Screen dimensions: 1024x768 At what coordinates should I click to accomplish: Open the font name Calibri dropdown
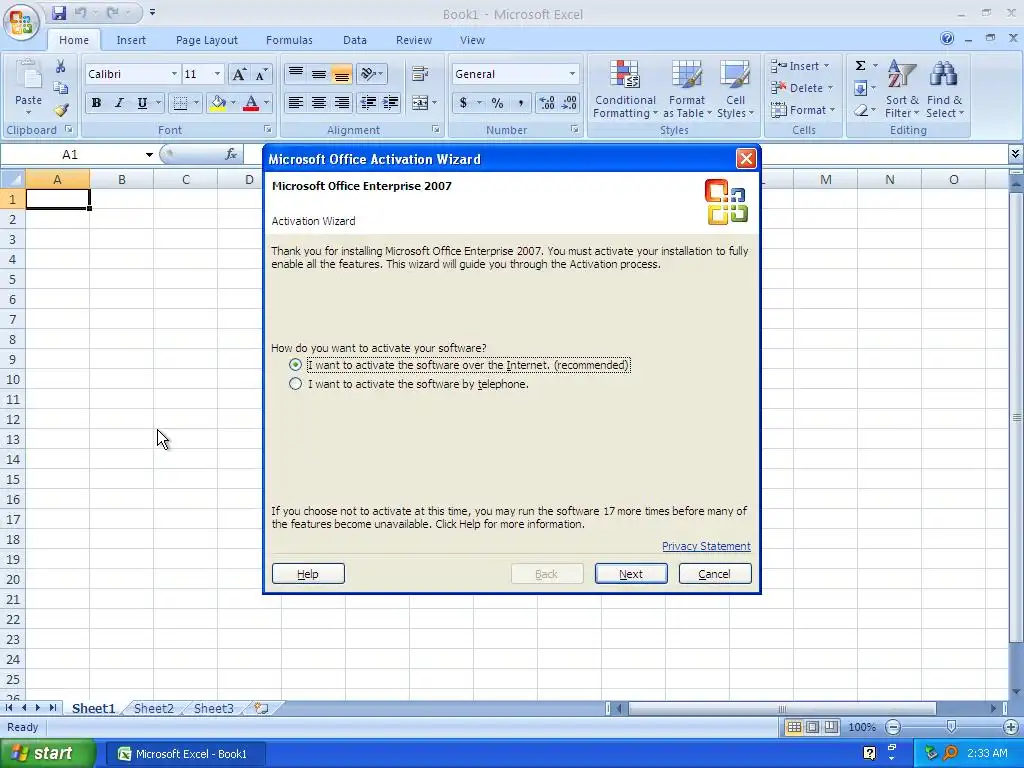pyautogui.click(x=174, y=74)
